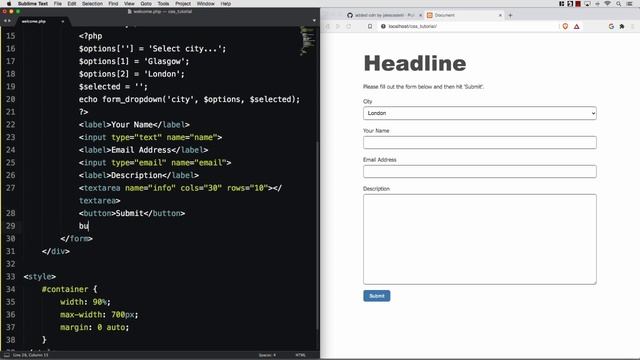Open the Find menu
640x360 pixels.
[x=113, y=4]
